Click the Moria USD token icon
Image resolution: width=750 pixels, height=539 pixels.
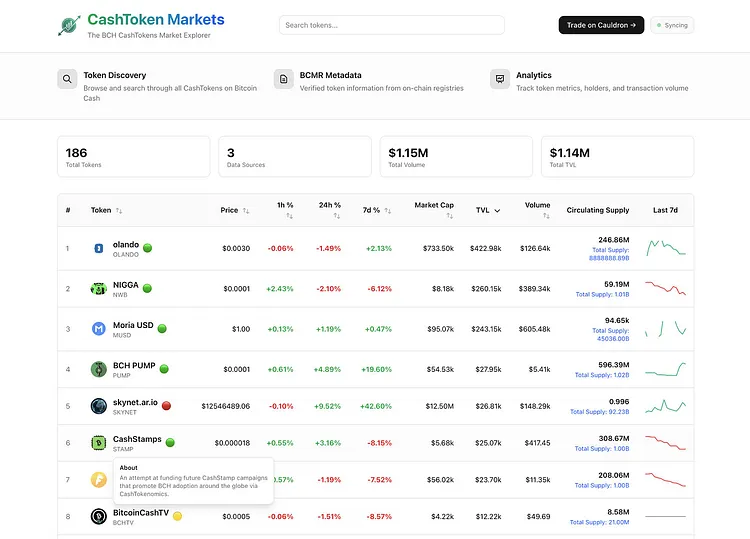click(99, 329)
